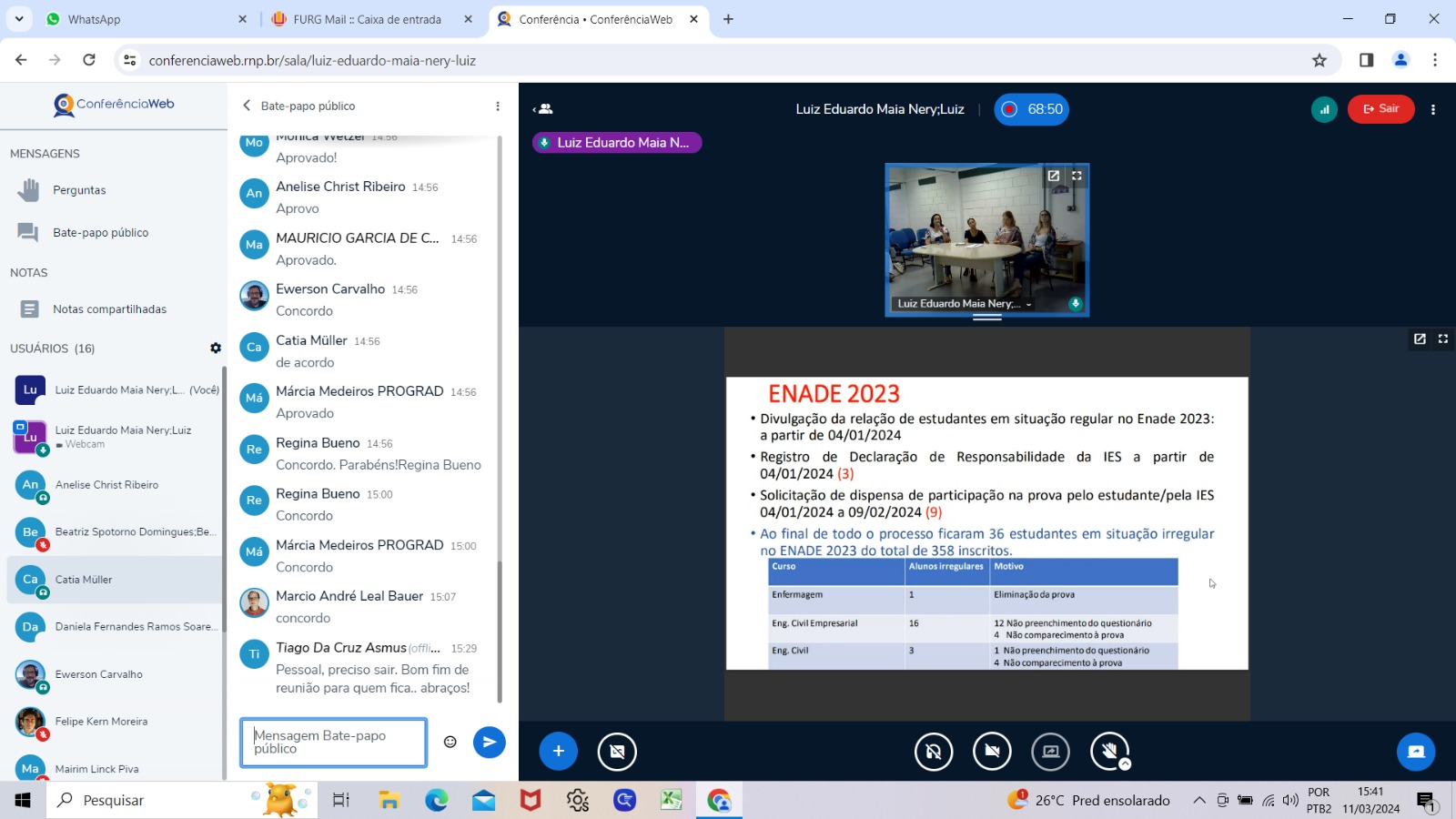This screenshot has width=1456, height=819.
Task: Open user list settings gear
Action: point(216,348)
